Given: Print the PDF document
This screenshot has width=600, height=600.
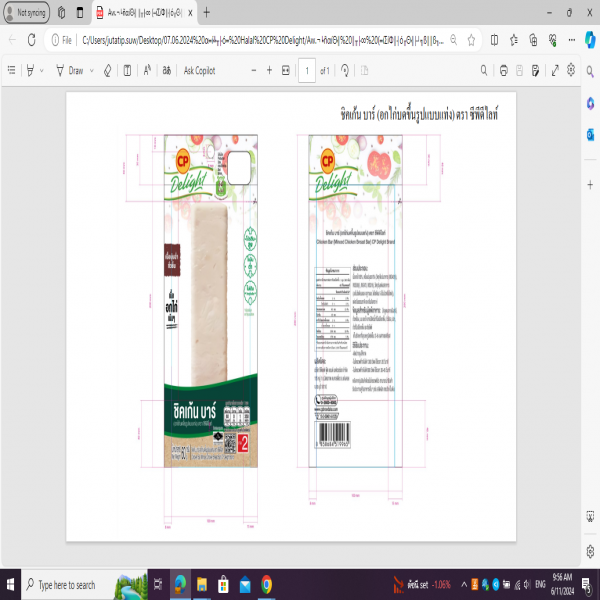Looking at the screenshot, I should (x=503, y=71).
